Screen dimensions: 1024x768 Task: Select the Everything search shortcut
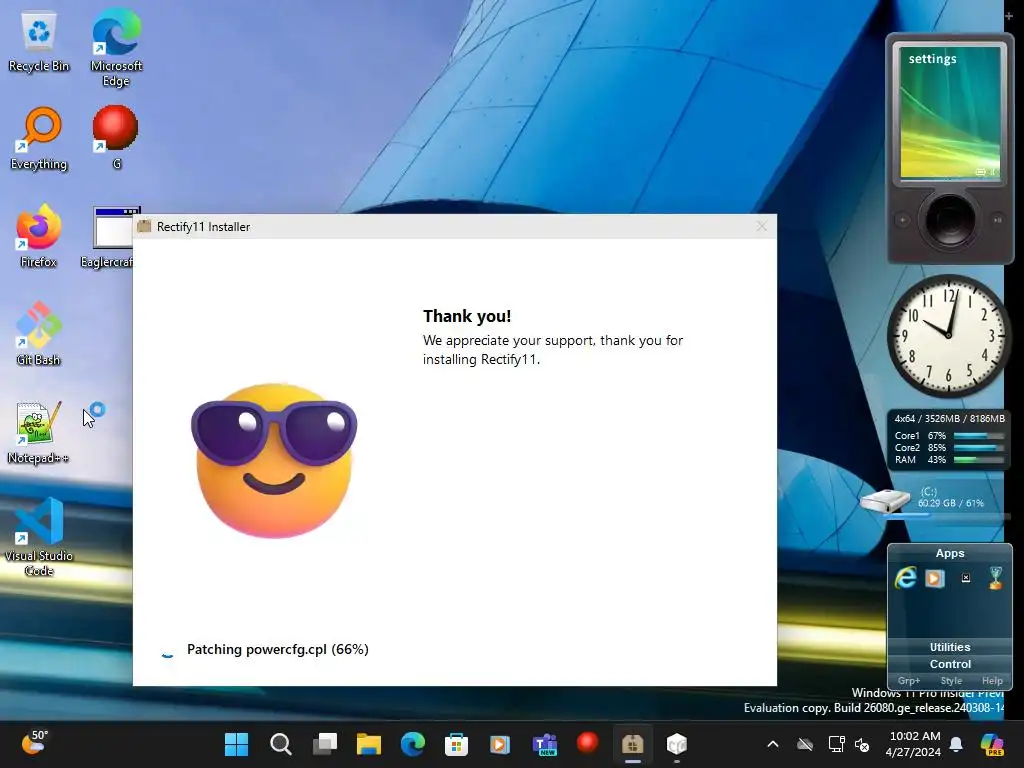pyautogui.click(x=39, y=138)
